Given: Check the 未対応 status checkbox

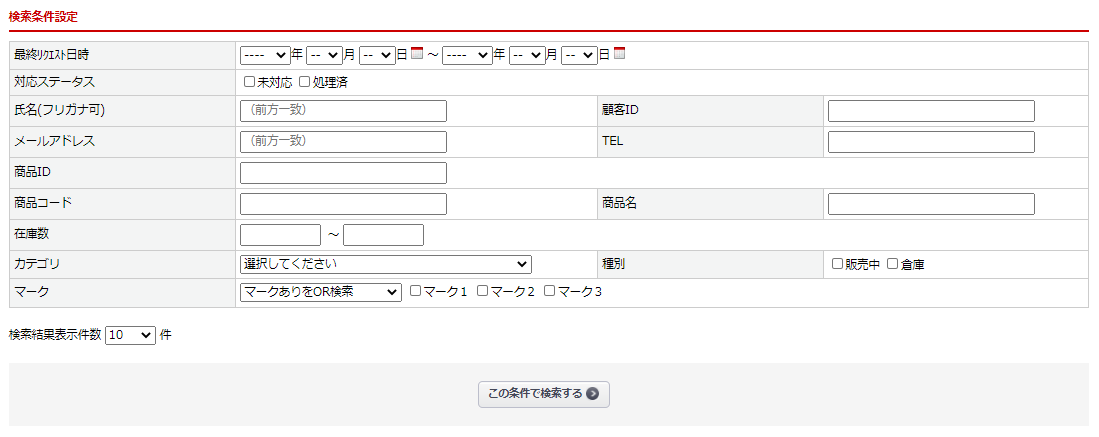Looking at the screenshot, I should (250, 82).
